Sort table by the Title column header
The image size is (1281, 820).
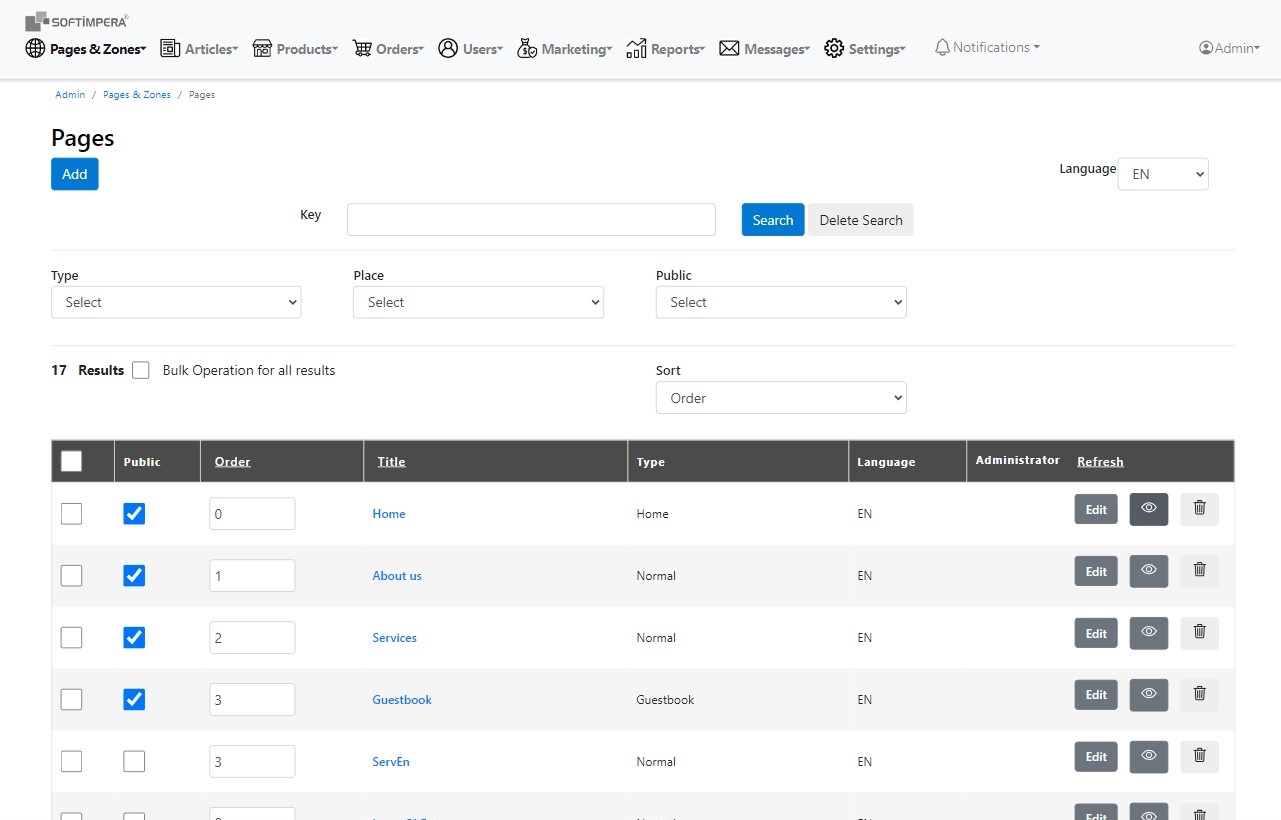pos(391,461)
